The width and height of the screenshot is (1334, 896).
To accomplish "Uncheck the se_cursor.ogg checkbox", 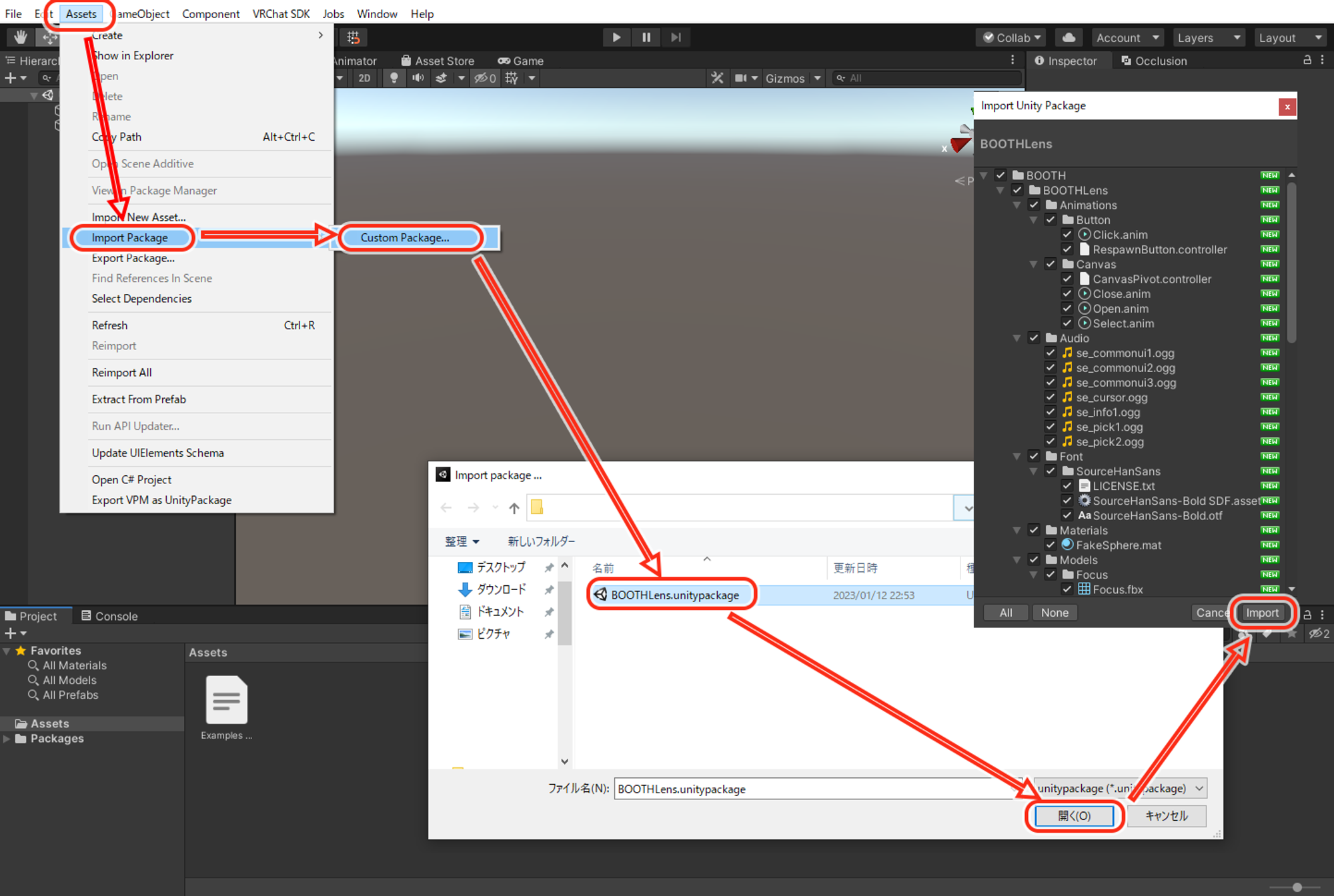I will (1051, 397).
